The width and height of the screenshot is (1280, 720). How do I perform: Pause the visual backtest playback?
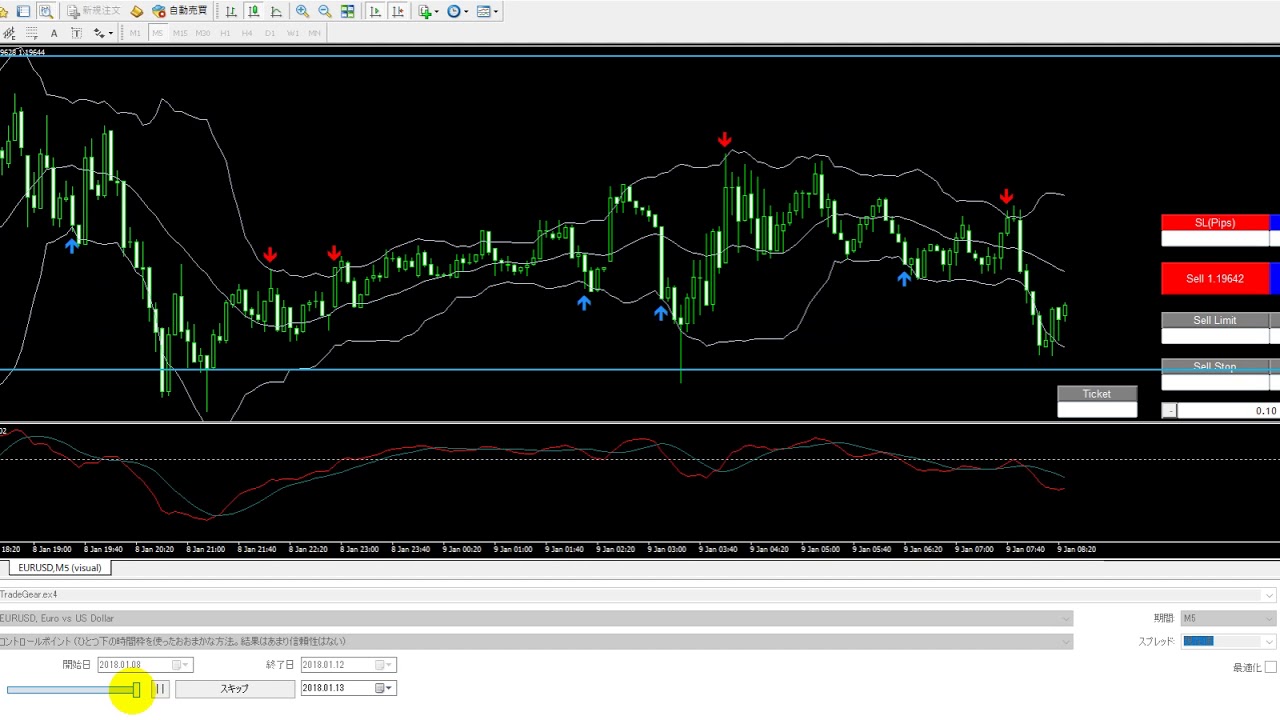[x=160, y=688]
